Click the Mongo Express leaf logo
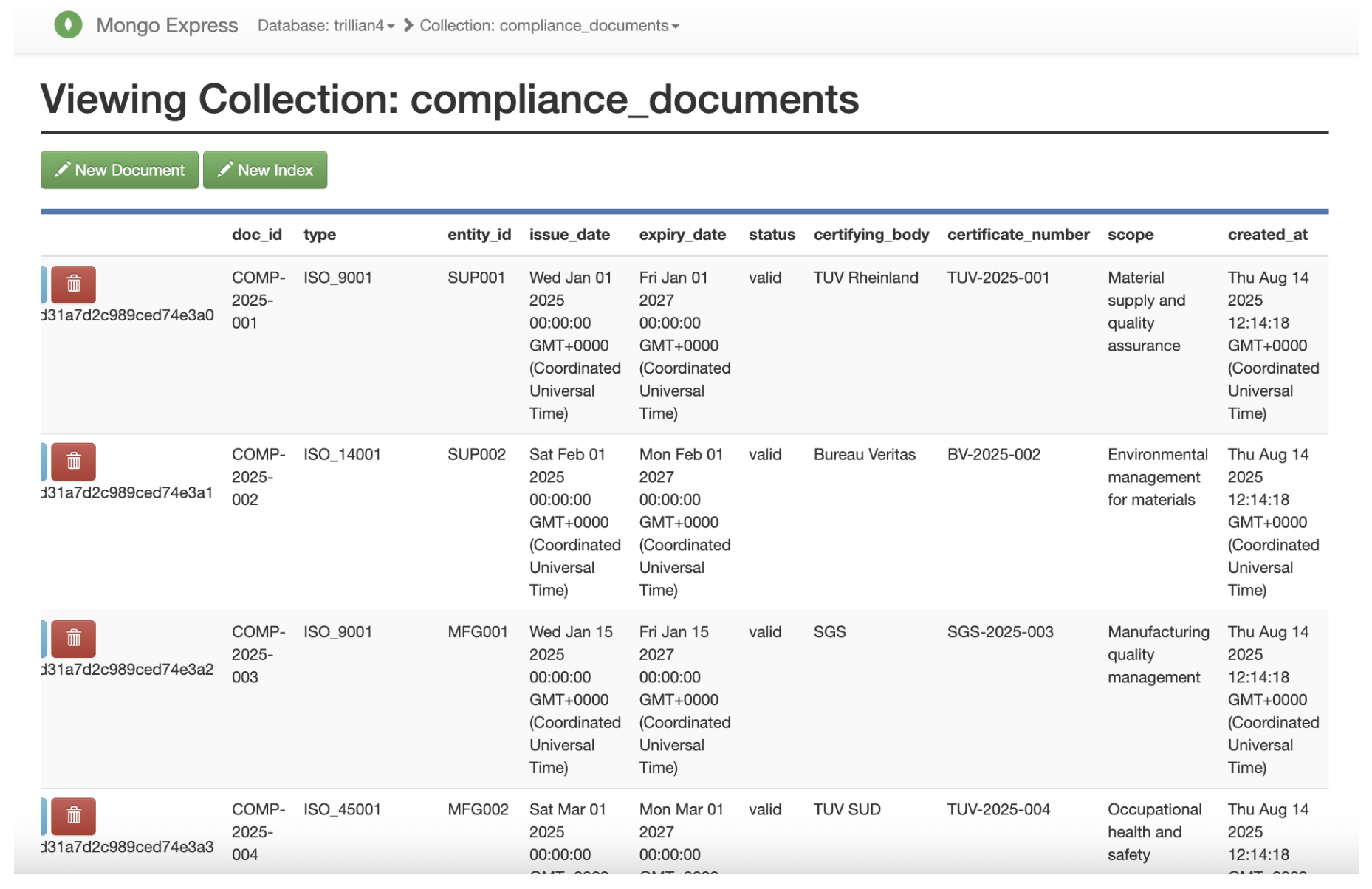The width and height of the screenshot is (1372, 889). [68, 25]
